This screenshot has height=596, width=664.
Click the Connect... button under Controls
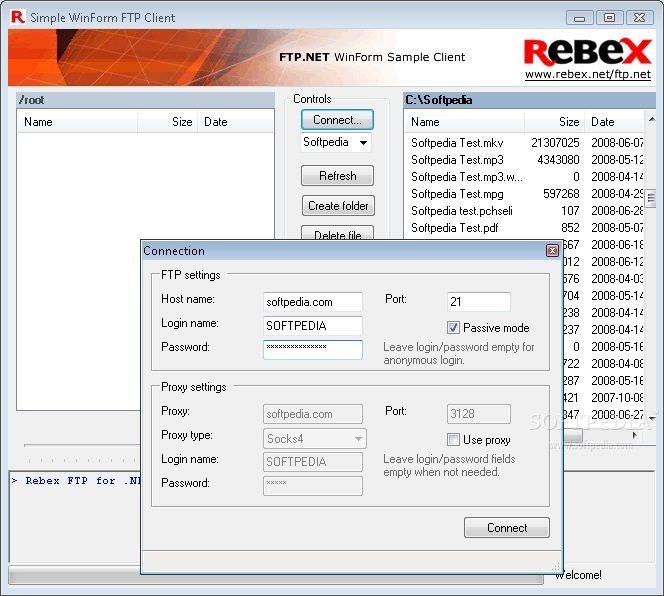click(x=337, y=120)
